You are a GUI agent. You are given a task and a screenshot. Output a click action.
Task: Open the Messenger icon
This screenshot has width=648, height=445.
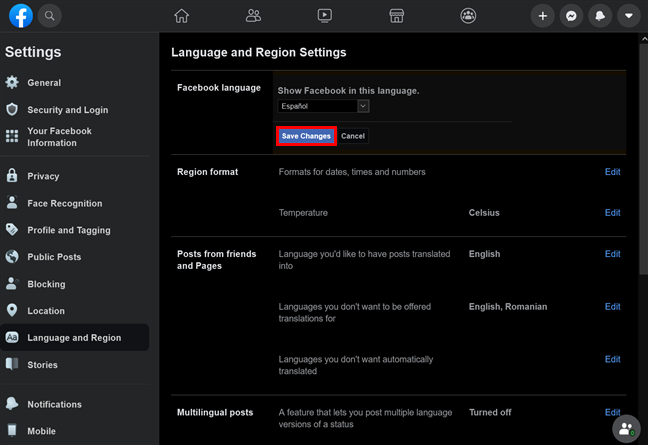coord(571,16)
